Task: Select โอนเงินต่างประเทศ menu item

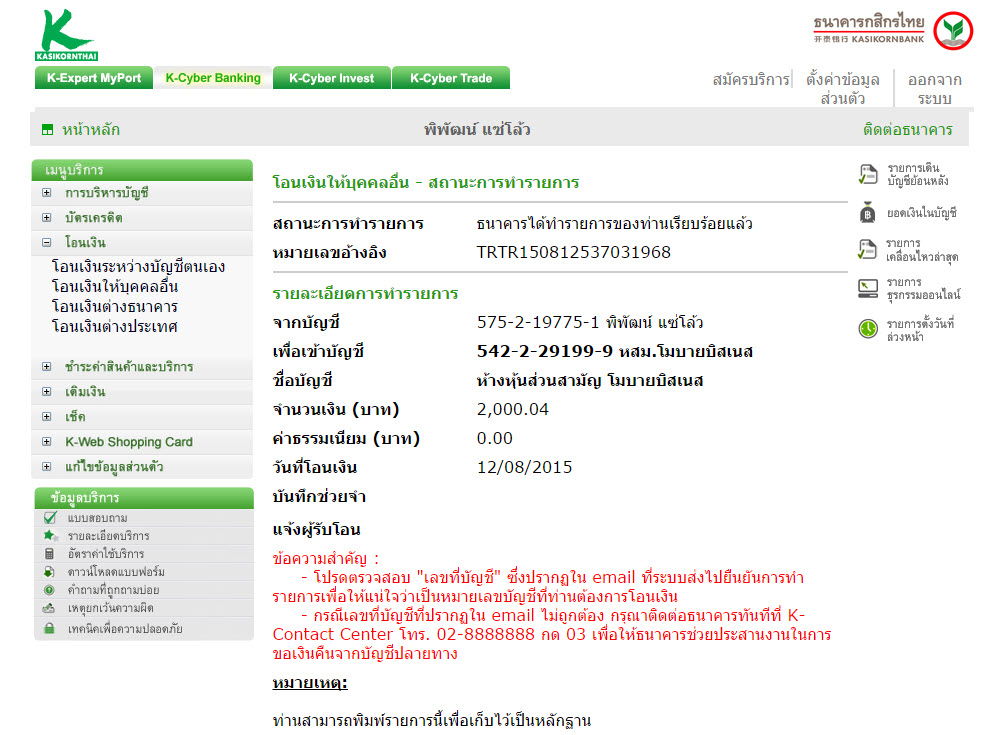Action: click(114, 326)
